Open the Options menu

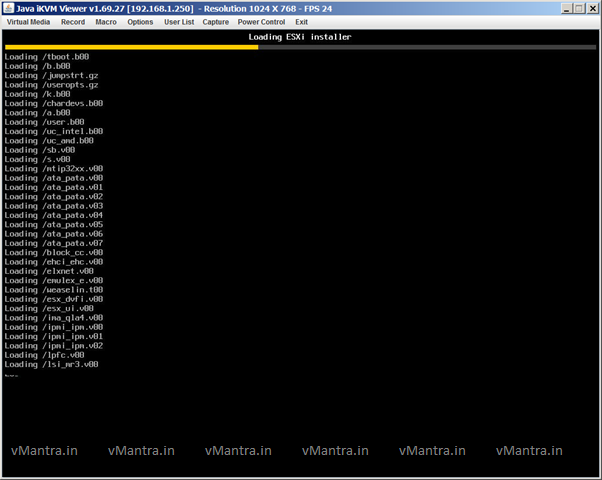coord(140,22)
